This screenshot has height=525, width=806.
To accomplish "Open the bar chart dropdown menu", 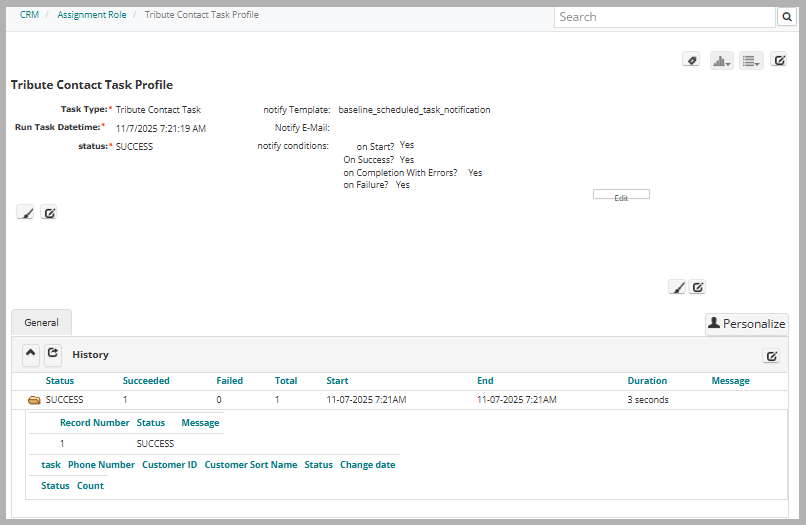I will pos(722,61).
